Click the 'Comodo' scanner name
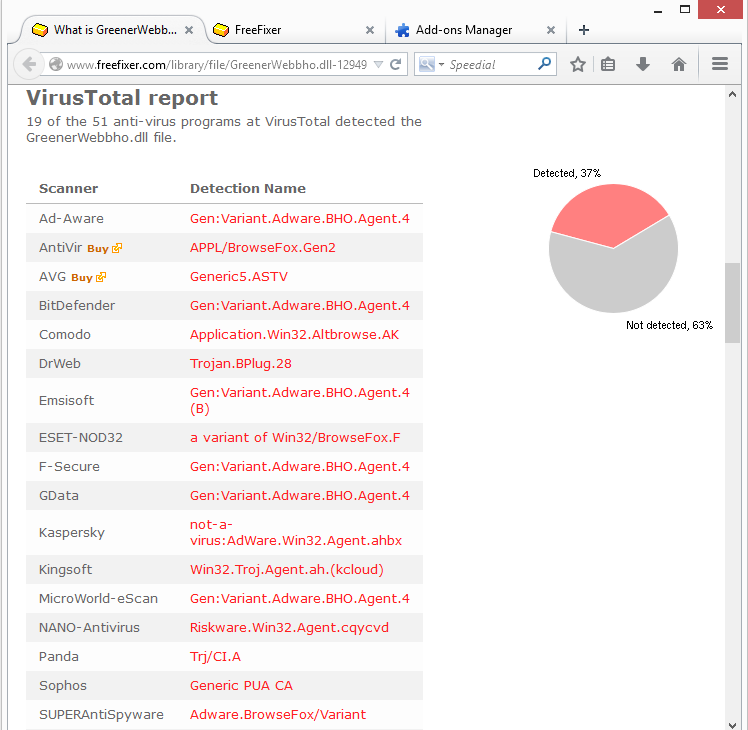The height and width of the screenshot is (730, 748). [65, 334]
